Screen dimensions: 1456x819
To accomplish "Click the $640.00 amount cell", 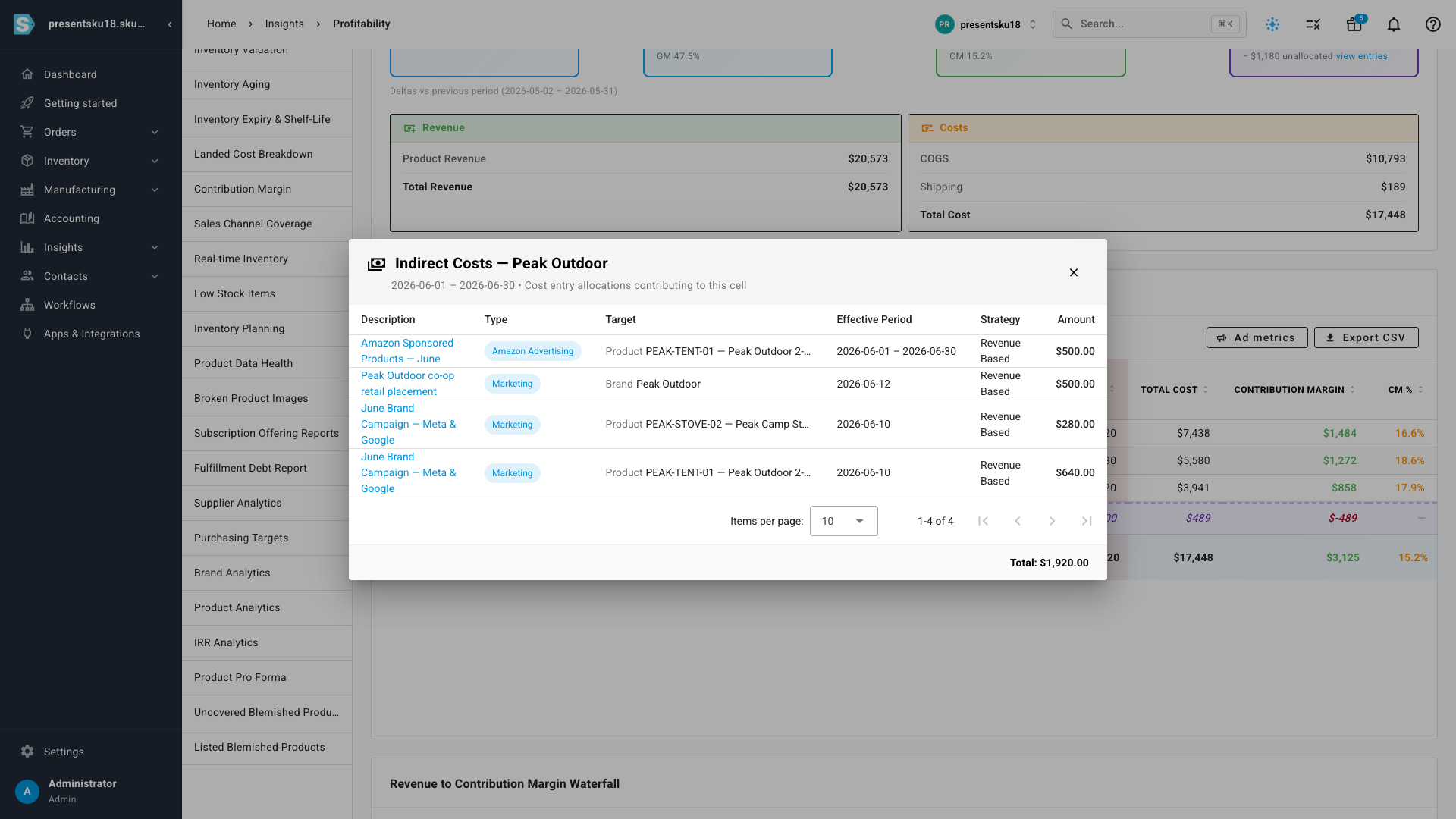I will (1075, 472).
